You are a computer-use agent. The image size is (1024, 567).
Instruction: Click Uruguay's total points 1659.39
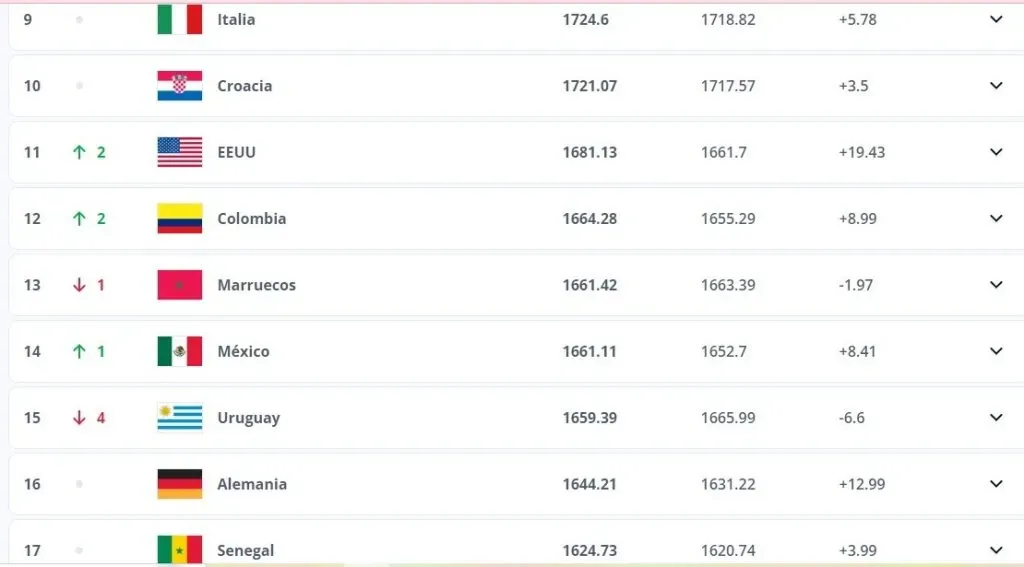pos(589,418)
